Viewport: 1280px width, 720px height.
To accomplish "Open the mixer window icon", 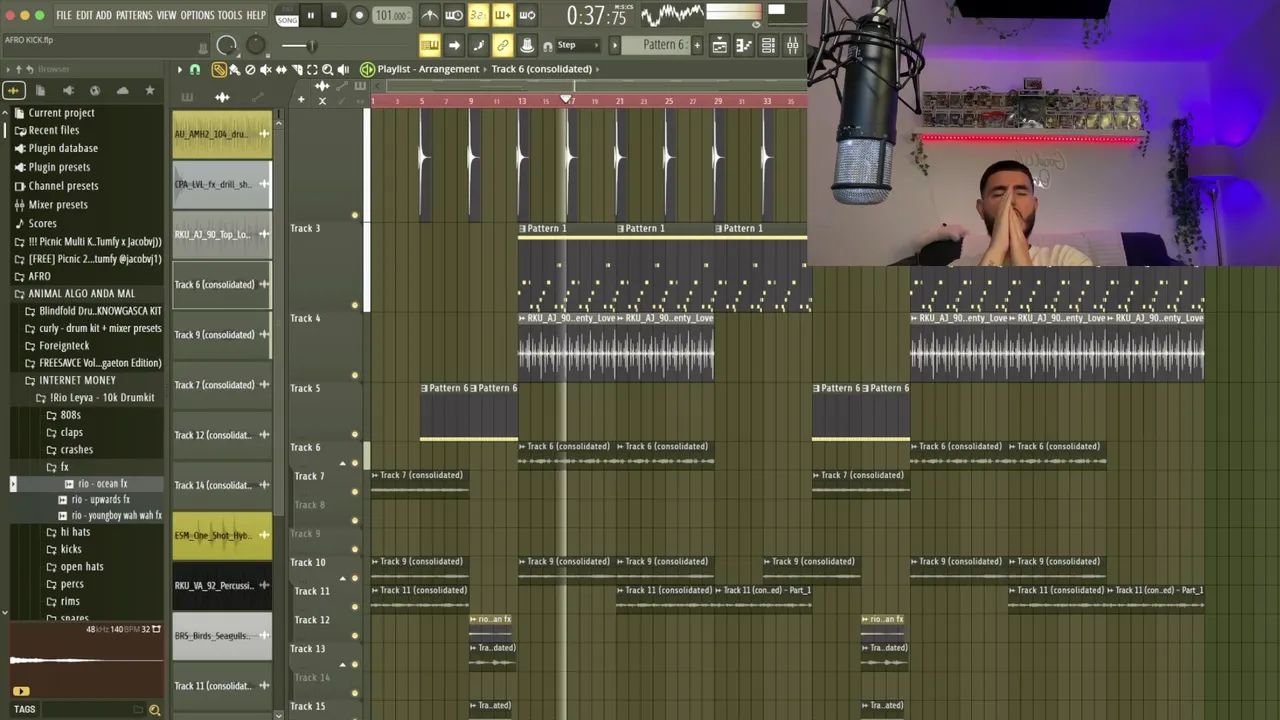I will click(x=792, y=45).
